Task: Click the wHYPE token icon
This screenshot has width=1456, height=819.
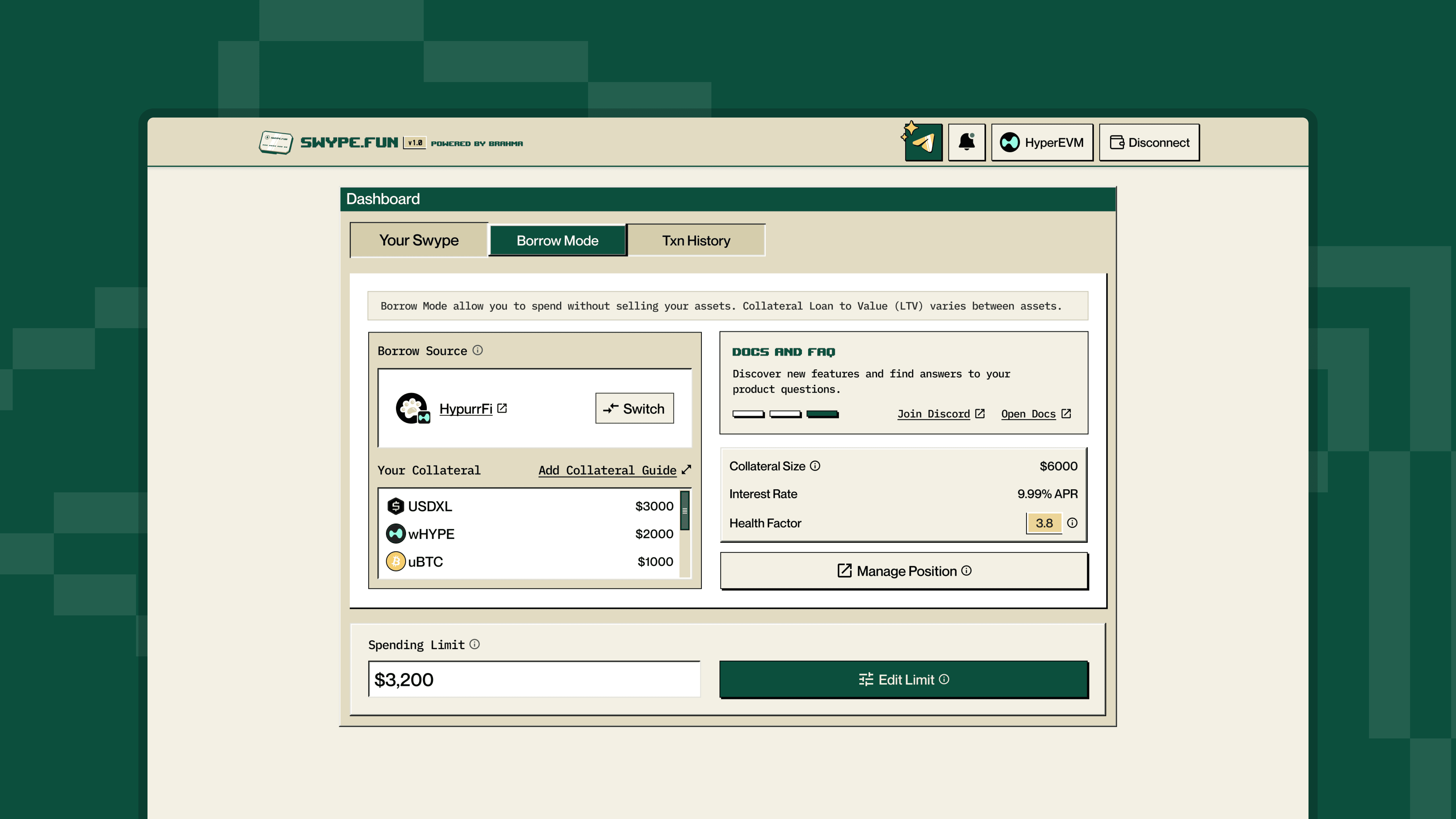Action: pos(396,533)
